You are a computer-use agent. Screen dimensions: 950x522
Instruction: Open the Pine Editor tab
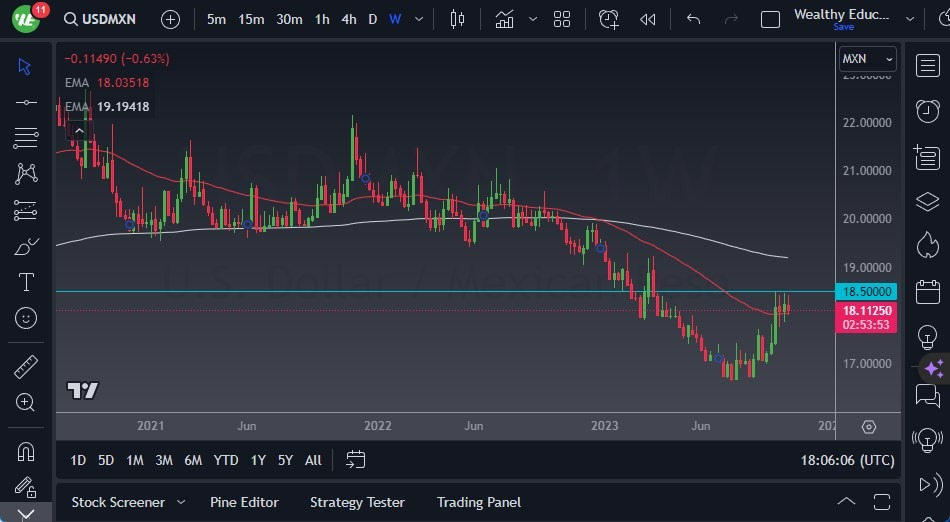(x=244, y=503)
